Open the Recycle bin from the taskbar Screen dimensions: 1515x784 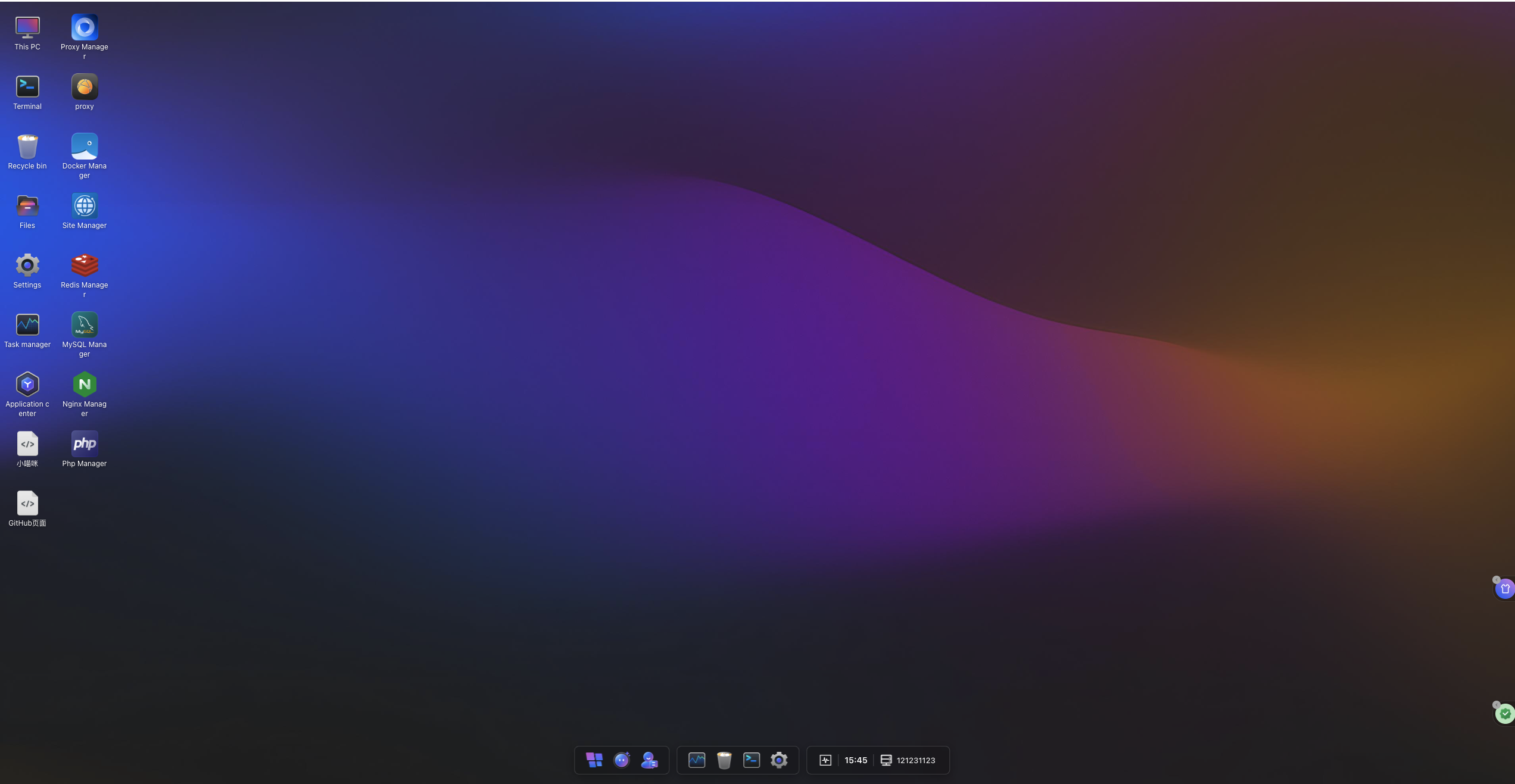[x=724, y=760]
